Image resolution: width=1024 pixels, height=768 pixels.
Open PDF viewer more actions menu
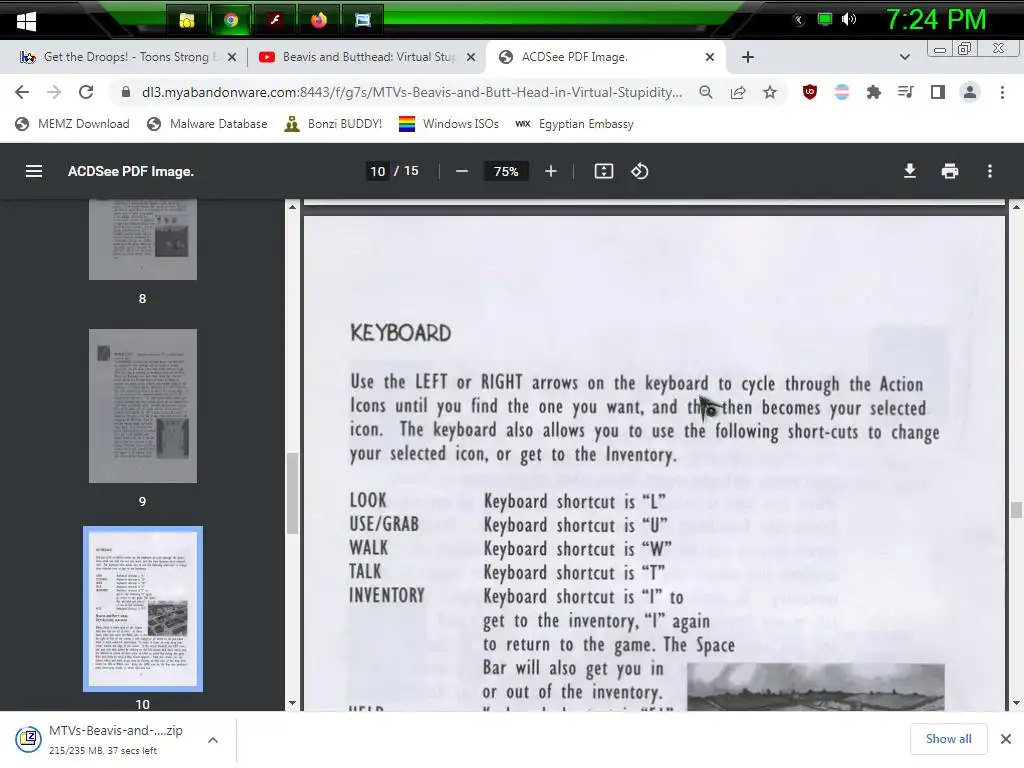(x=990, y=171)
